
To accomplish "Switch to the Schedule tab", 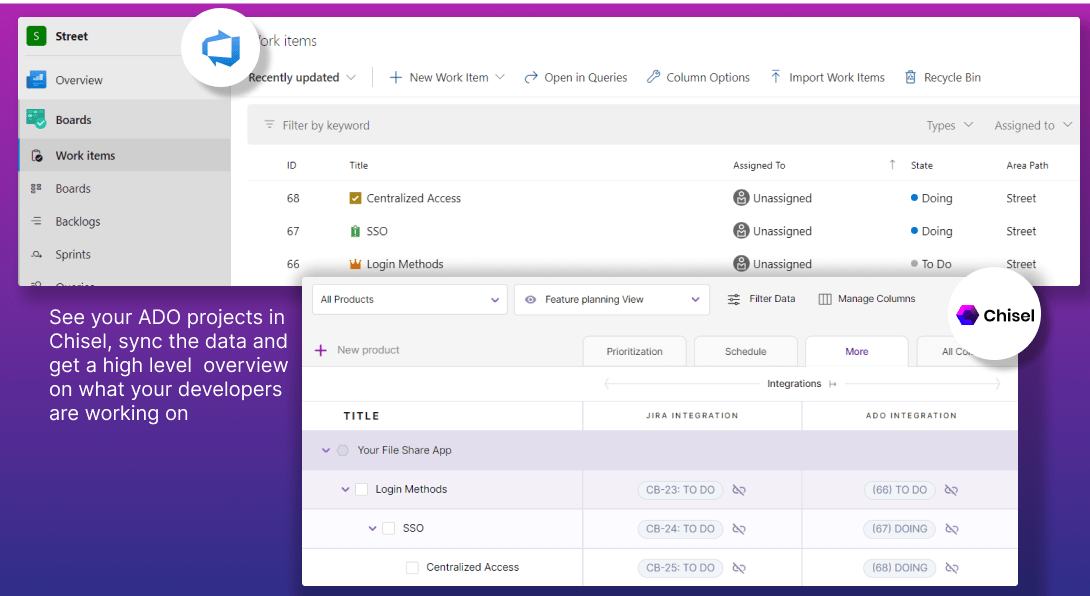I will pos(746,351).
